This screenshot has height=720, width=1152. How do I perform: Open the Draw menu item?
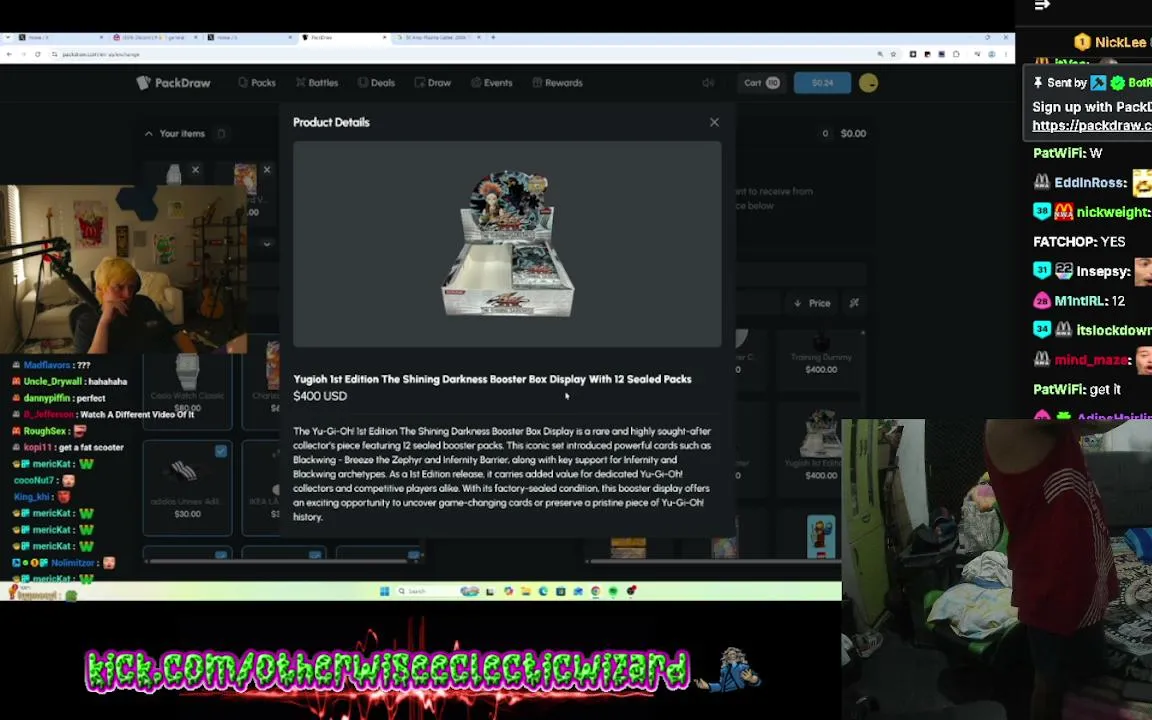click(433, 83)
